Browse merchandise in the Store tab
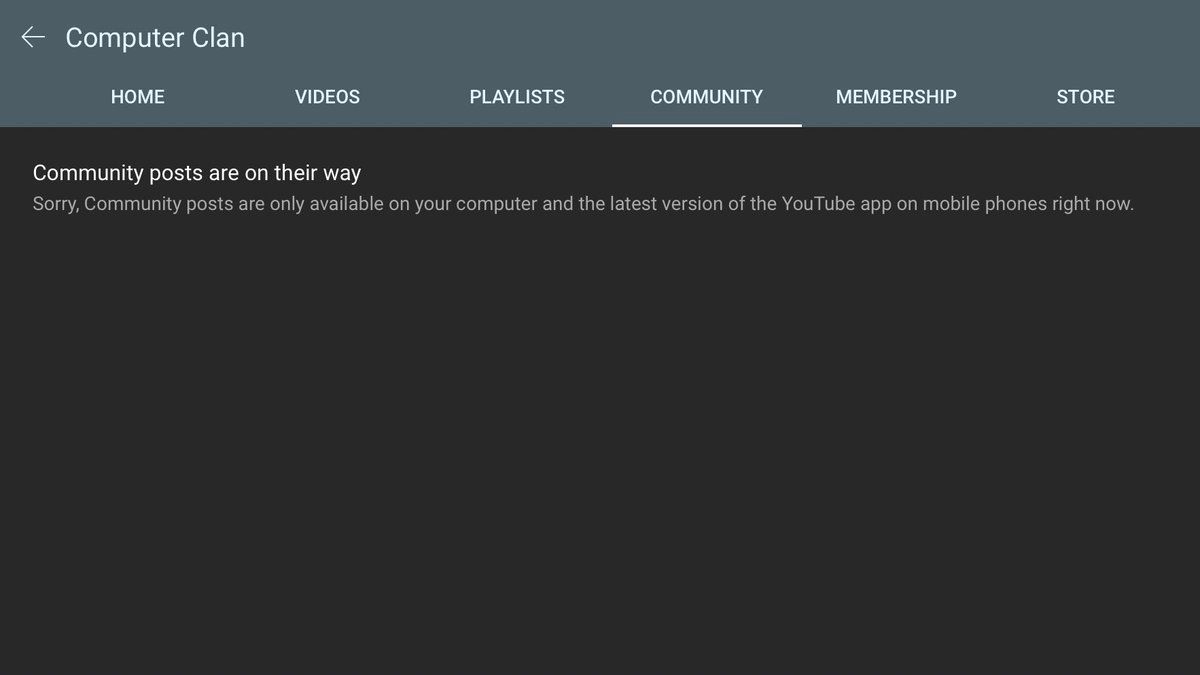This screenshot has width=1200, height=675. [x=1085, y=97]
